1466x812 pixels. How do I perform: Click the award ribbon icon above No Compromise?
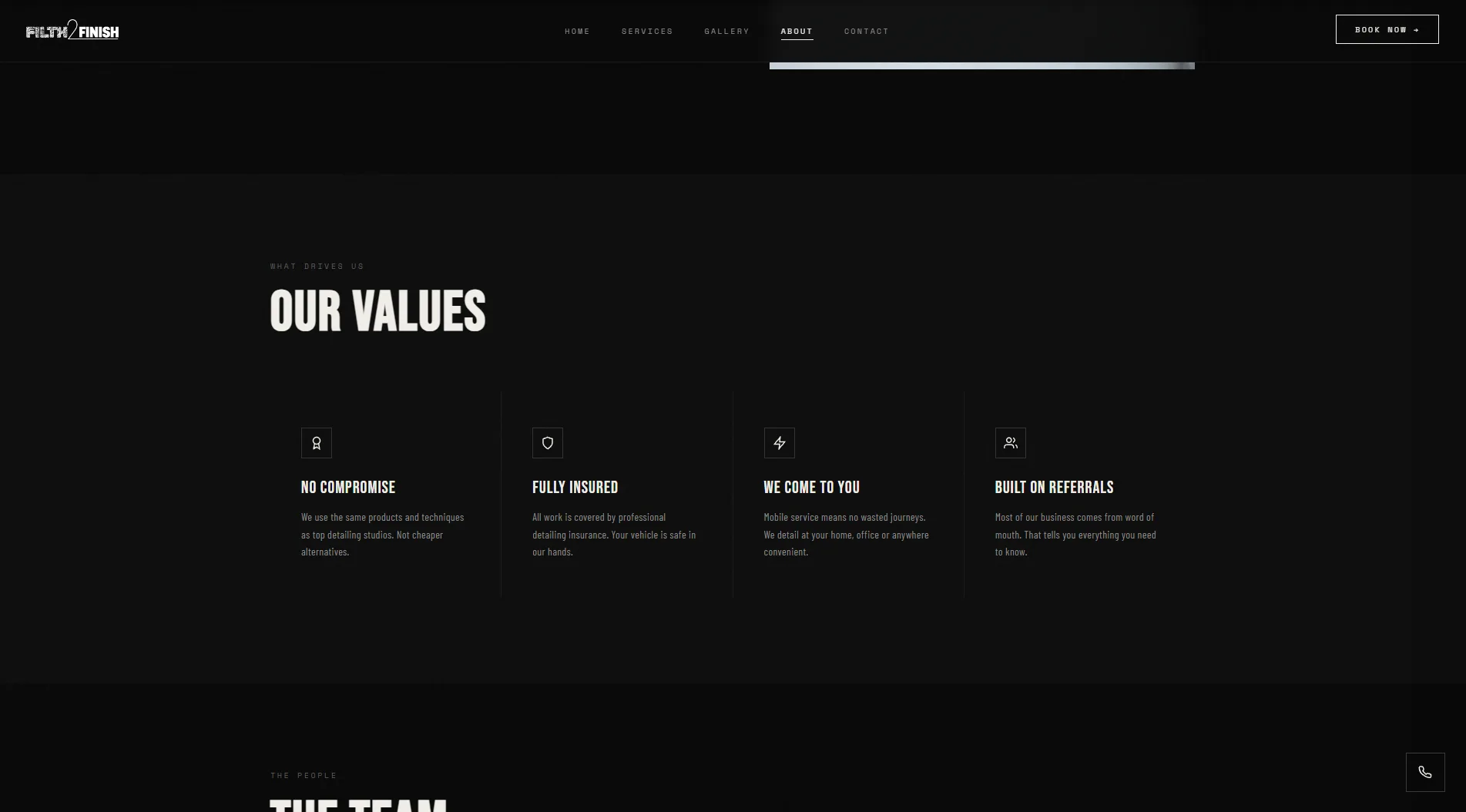pos(317,443)
